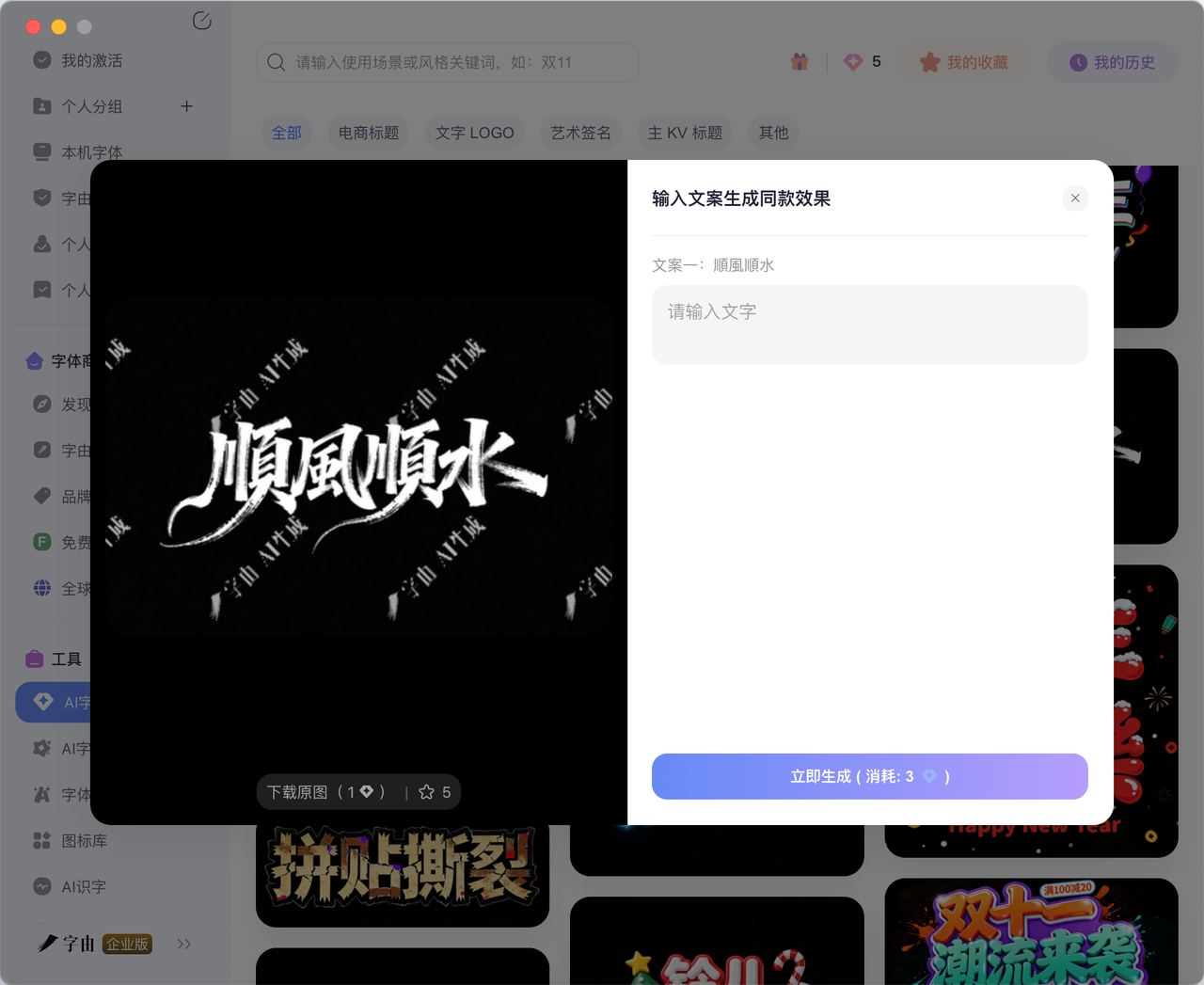Click the 立即生成 generate button

point(869,776)
